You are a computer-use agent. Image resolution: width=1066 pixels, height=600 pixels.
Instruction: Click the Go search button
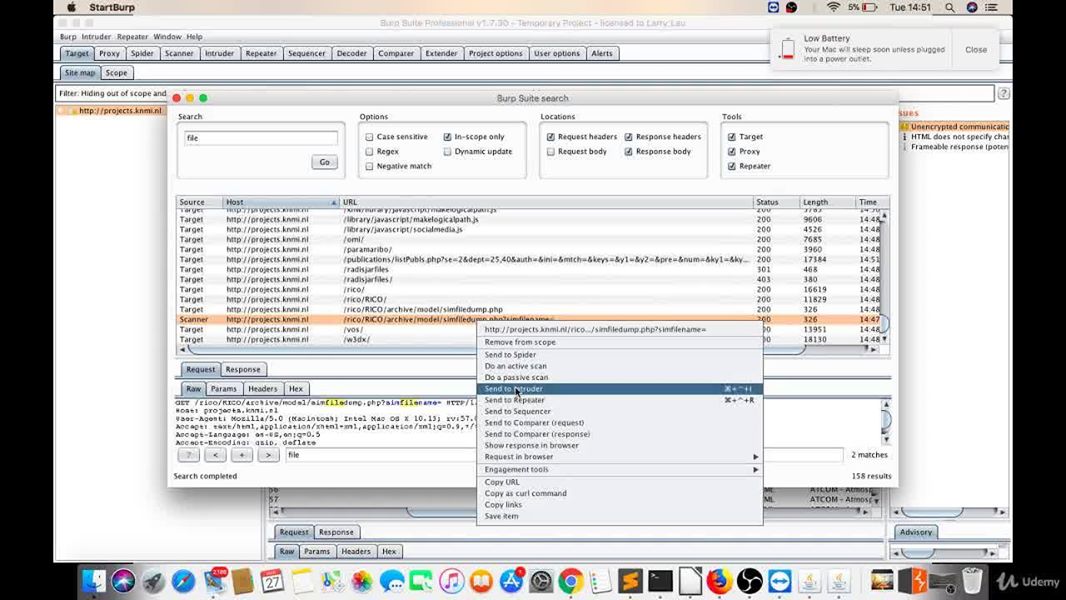click(x=324, y=162)
